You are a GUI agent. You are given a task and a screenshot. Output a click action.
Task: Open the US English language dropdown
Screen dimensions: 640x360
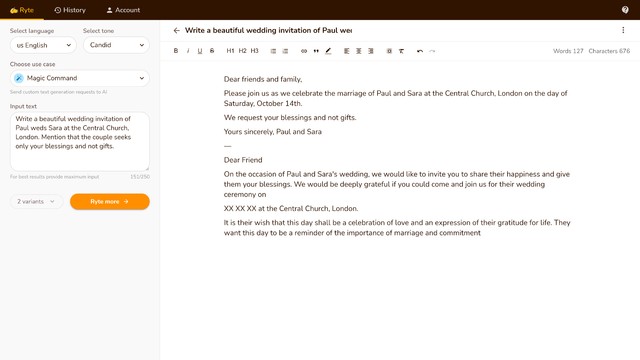43,45
